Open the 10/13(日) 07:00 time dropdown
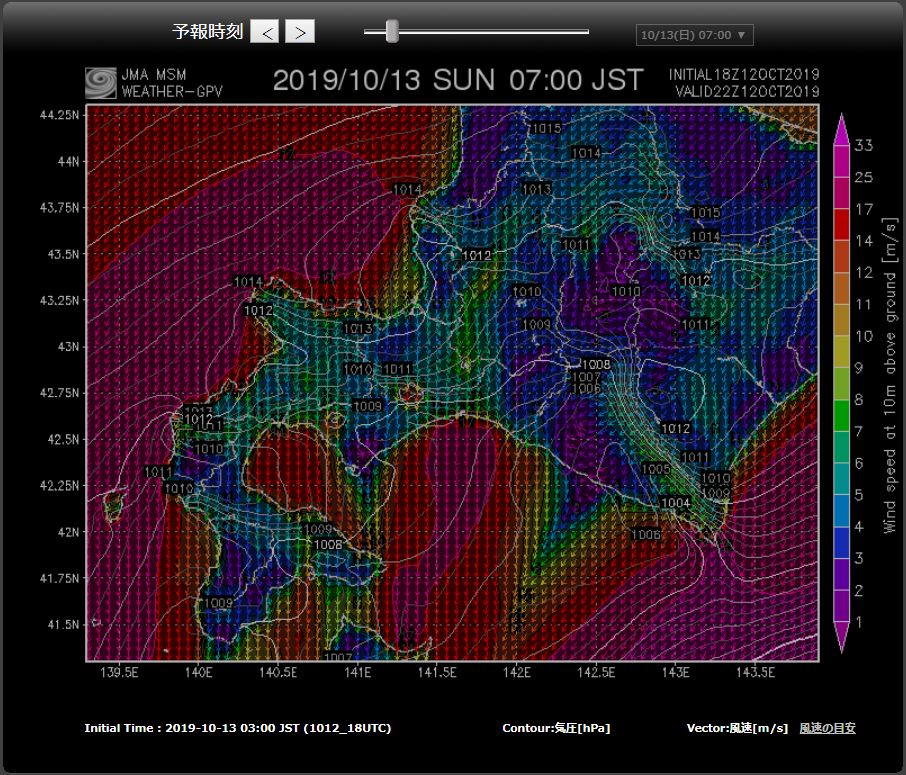 point(694,35)
